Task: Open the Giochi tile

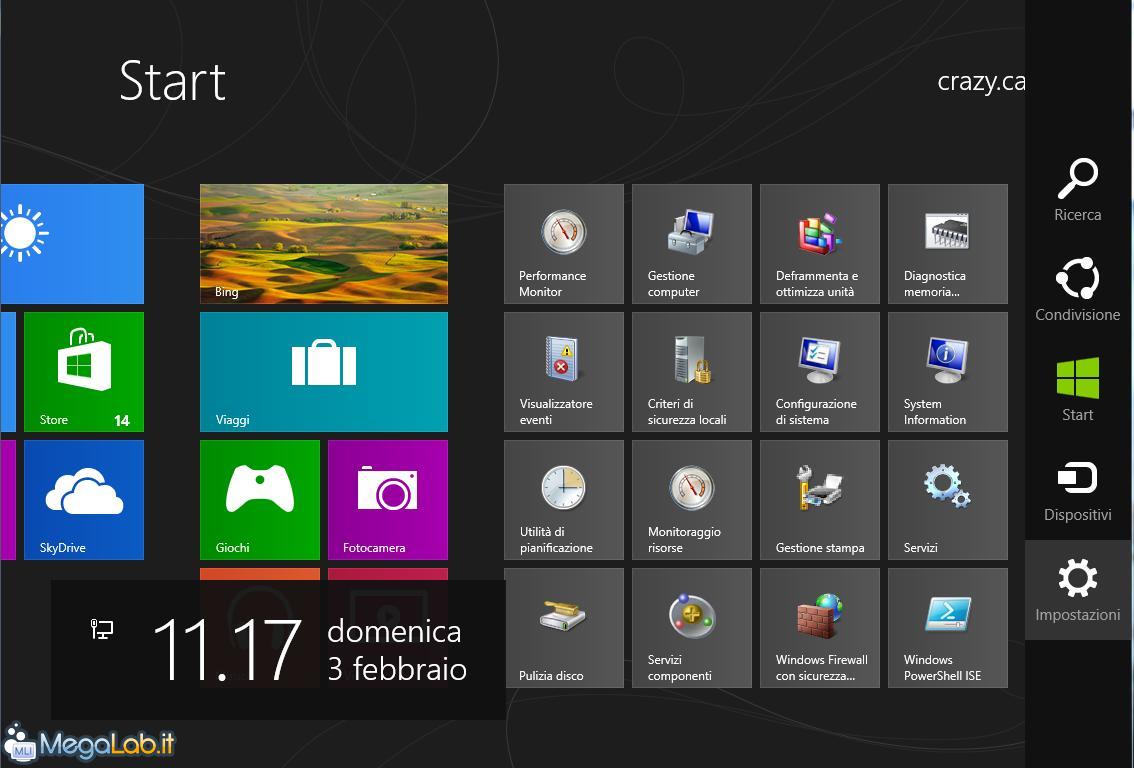Action: pyautogui.click(x=260, y=500)
